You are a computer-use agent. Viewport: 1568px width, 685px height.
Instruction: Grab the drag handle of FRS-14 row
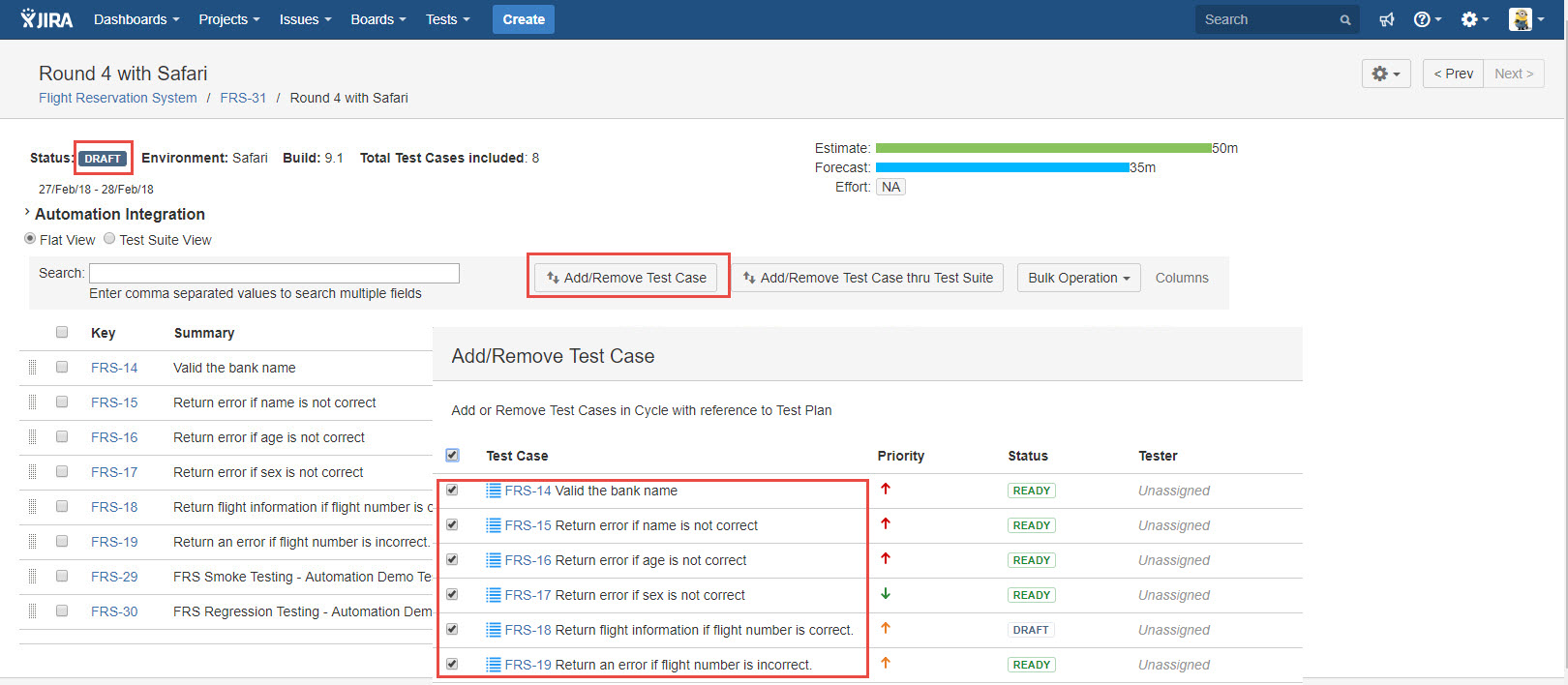point(32,368)
